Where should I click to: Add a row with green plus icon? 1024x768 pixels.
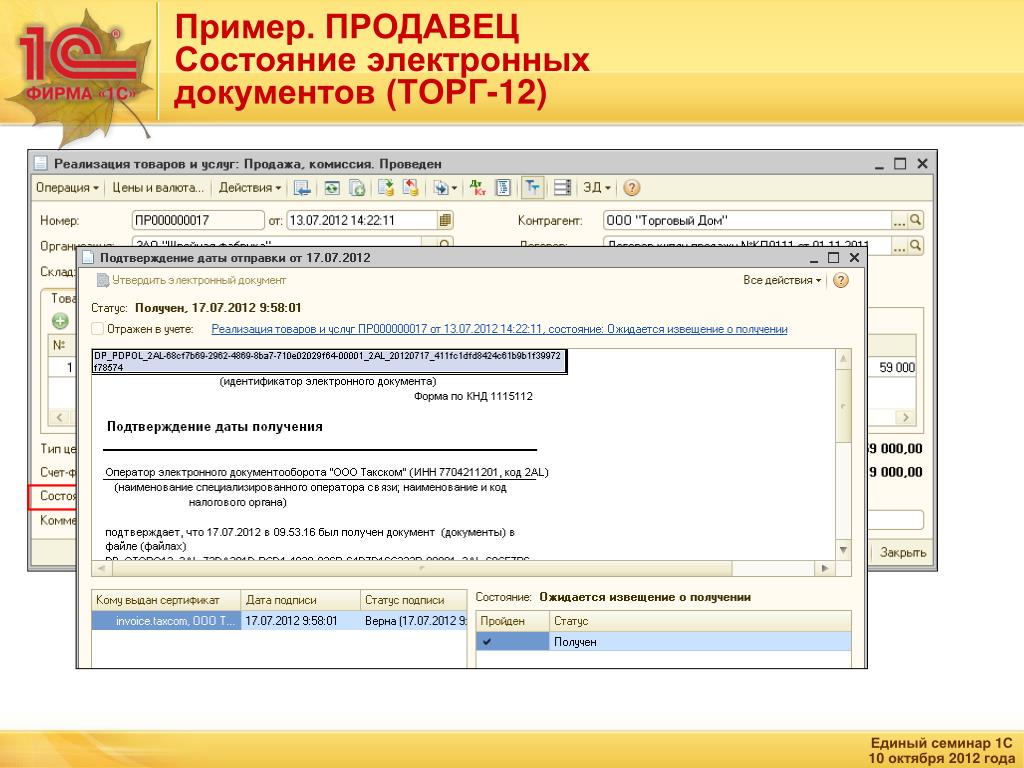(x=60, y=321)
